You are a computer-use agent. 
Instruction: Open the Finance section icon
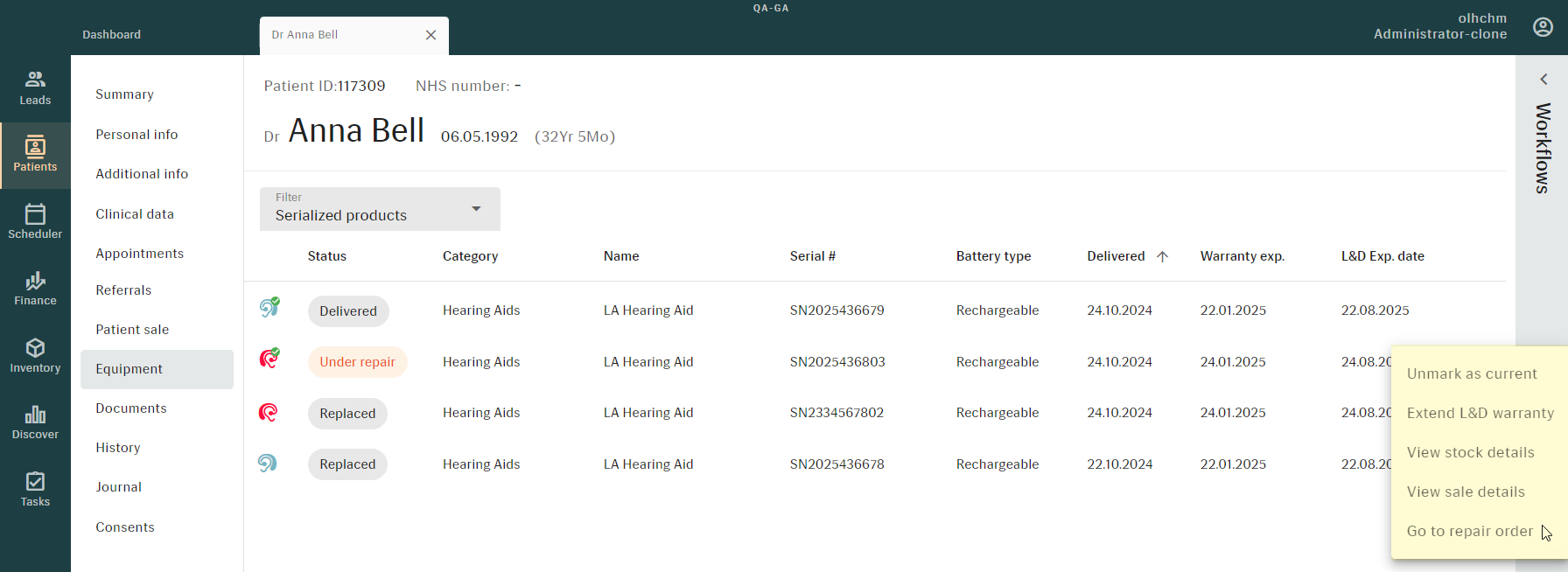tap(35, 281)
